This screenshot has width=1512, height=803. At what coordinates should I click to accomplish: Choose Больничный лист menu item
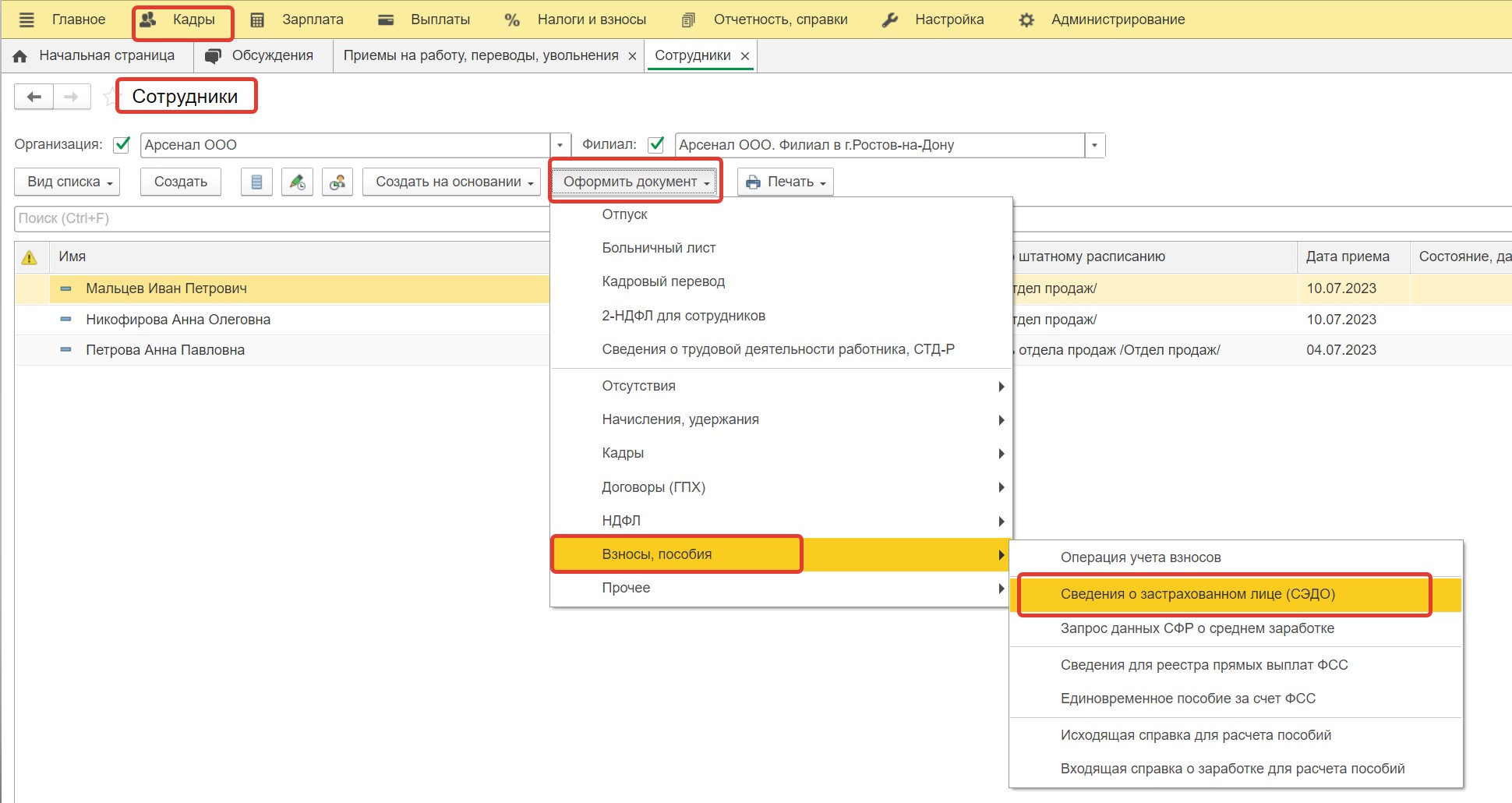click(x=781, y=248)
